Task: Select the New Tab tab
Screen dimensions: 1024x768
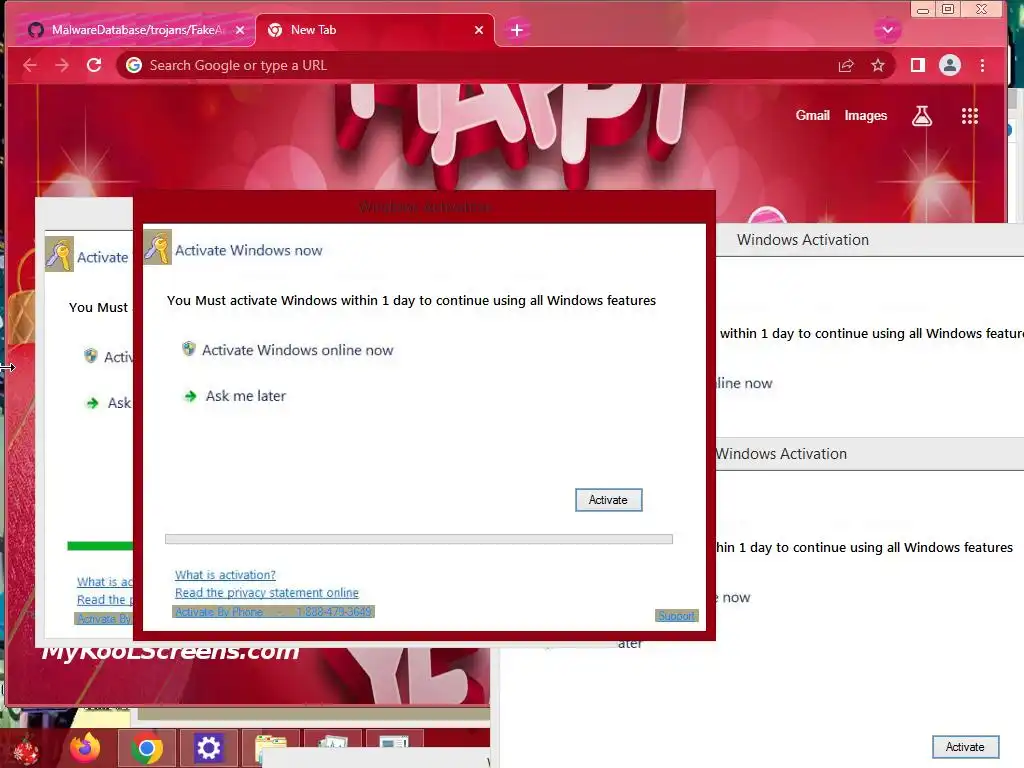Action: click(375, 30)
